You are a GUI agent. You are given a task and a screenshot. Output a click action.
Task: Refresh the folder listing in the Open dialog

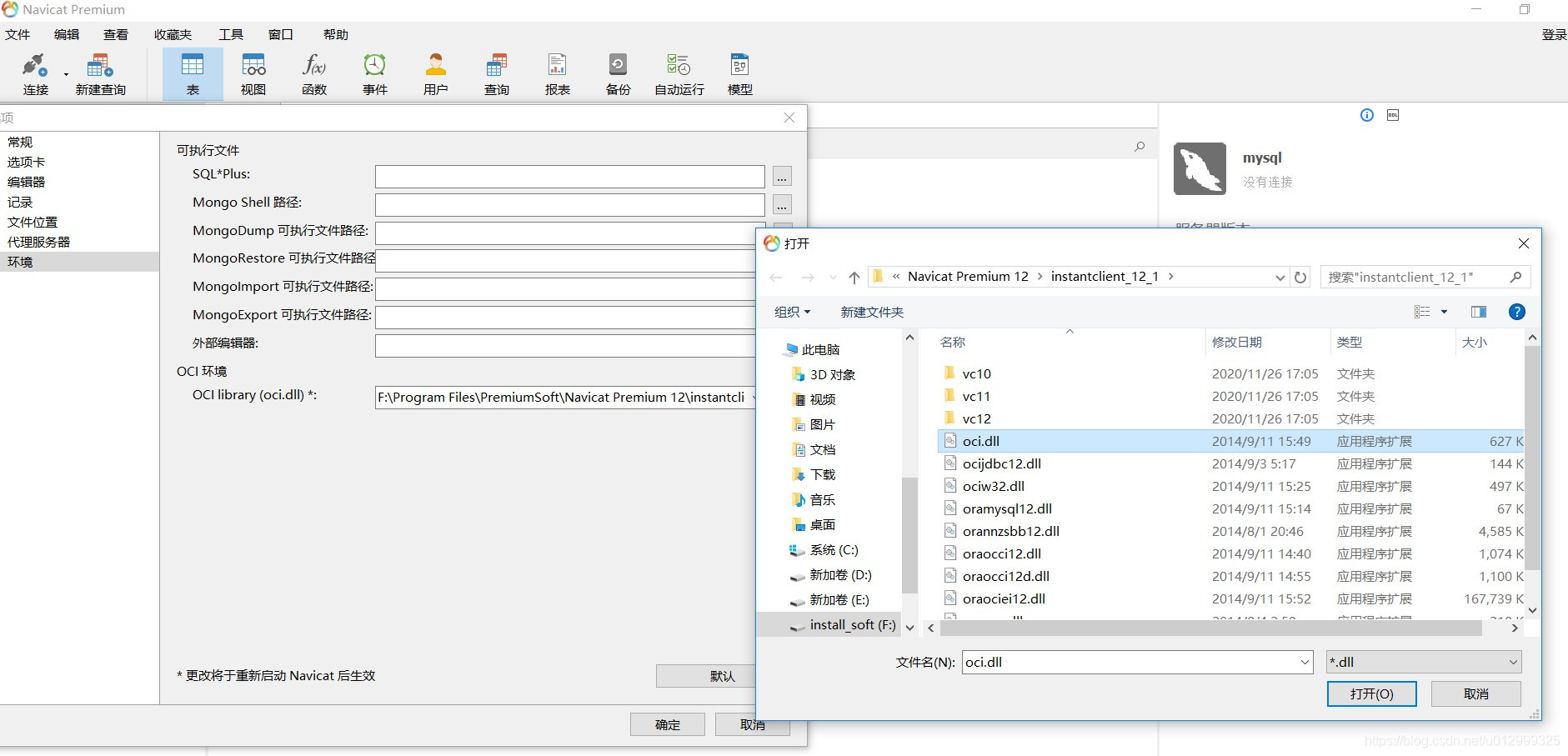tap(1300, 278)
